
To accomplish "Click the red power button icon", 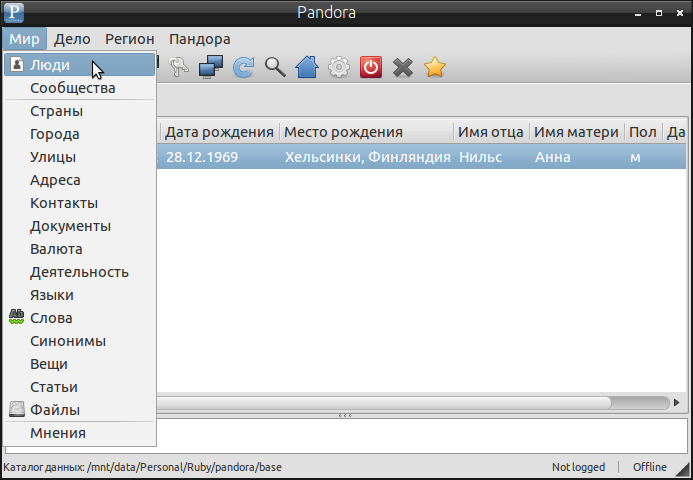I will pos(371,67).
